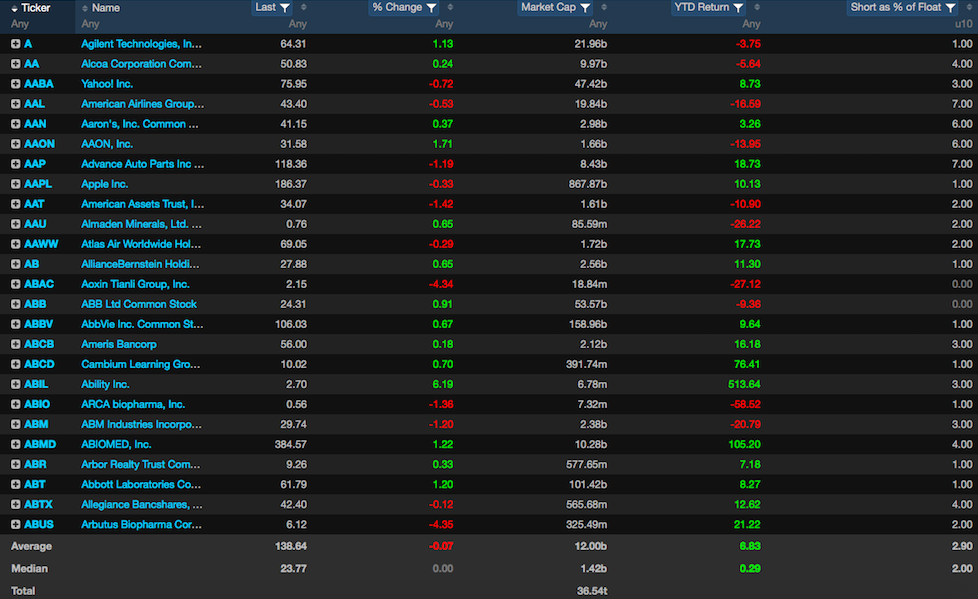Click sort arrows next to YTD Return column
Screen dimensions: 978x599
pos(757,7)
